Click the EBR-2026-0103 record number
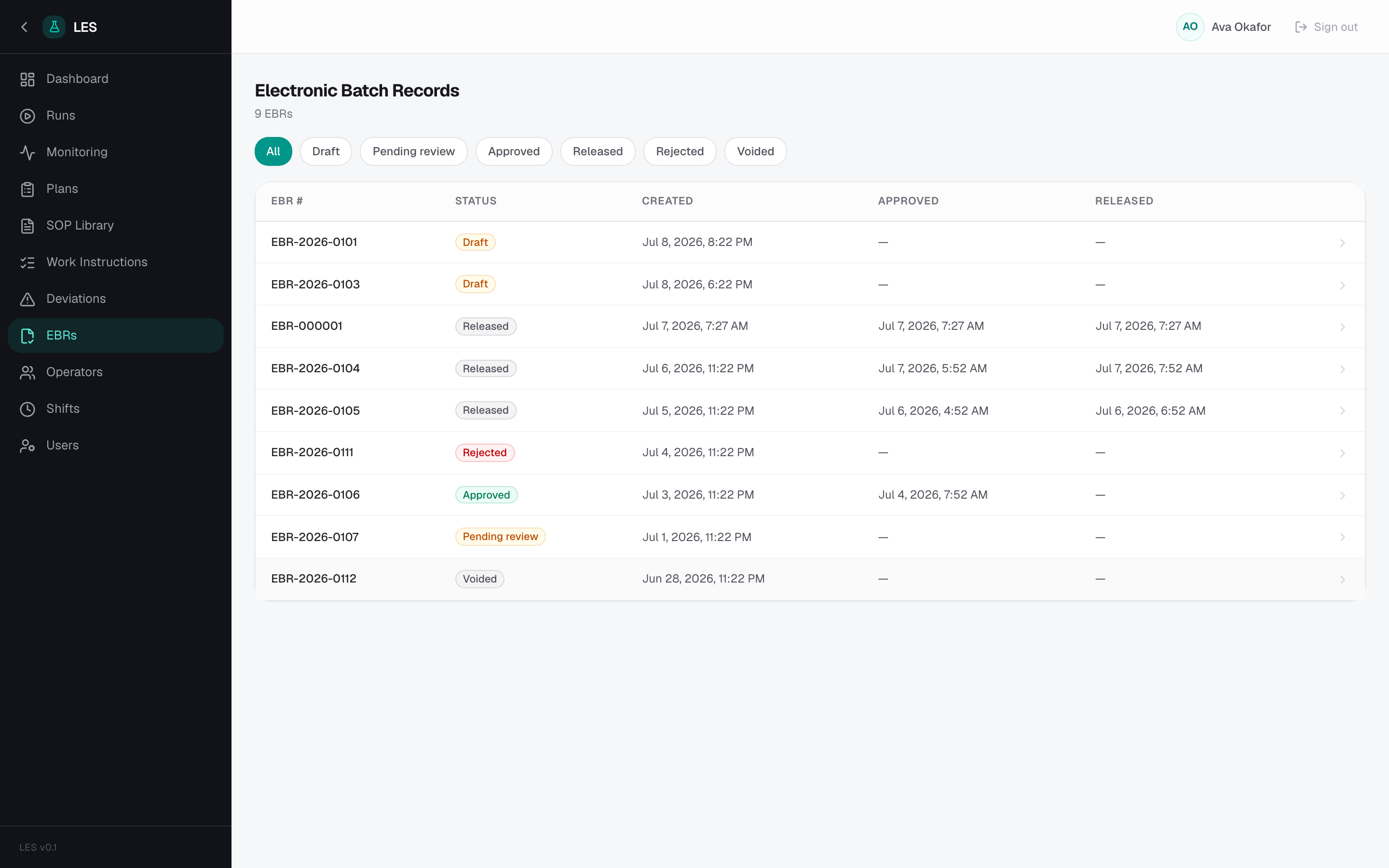1389x868 pixels. [315, 284]
